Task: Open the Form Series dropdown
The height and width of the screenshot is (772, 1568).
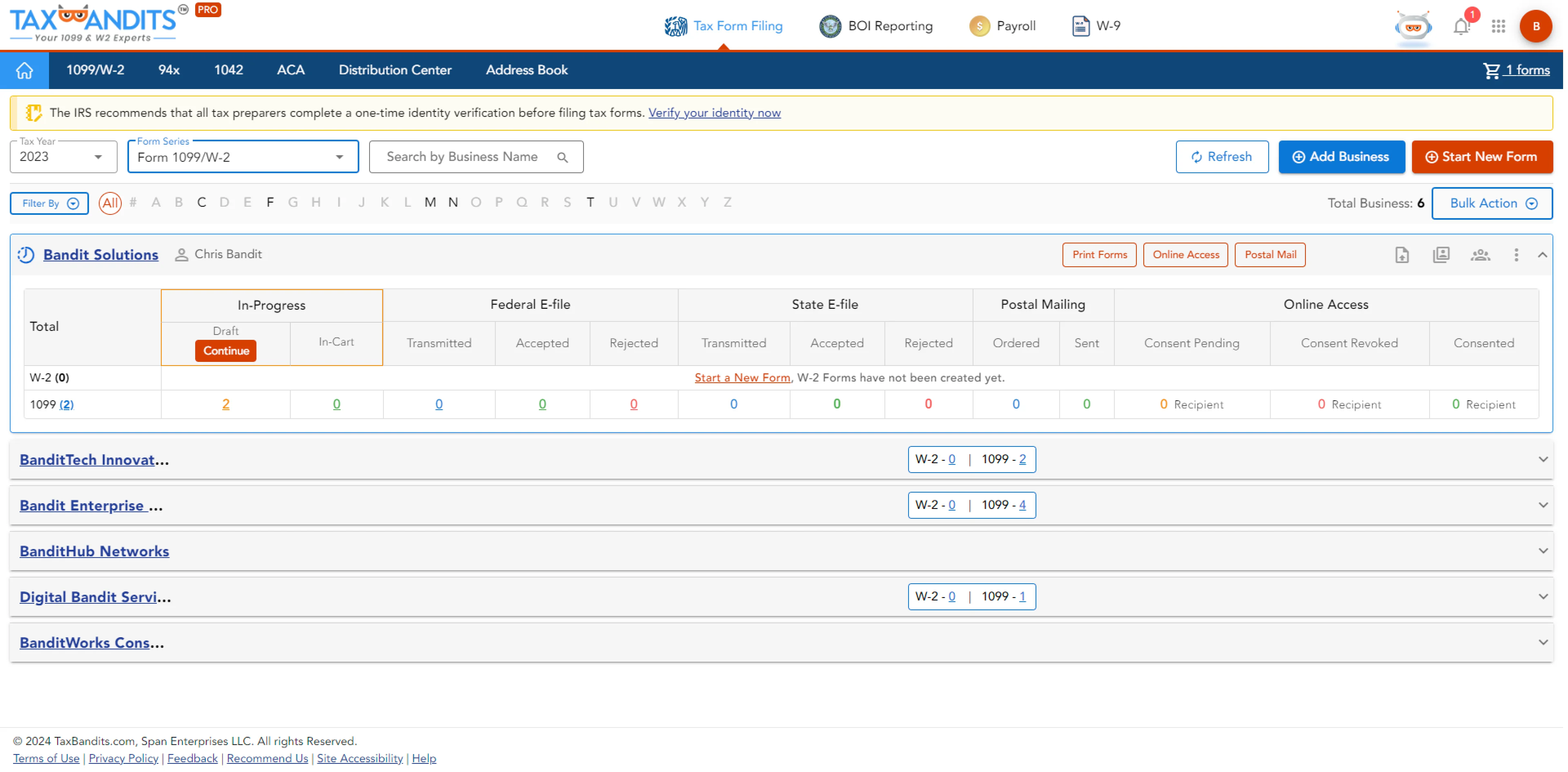Action: [x=243, y=157]
